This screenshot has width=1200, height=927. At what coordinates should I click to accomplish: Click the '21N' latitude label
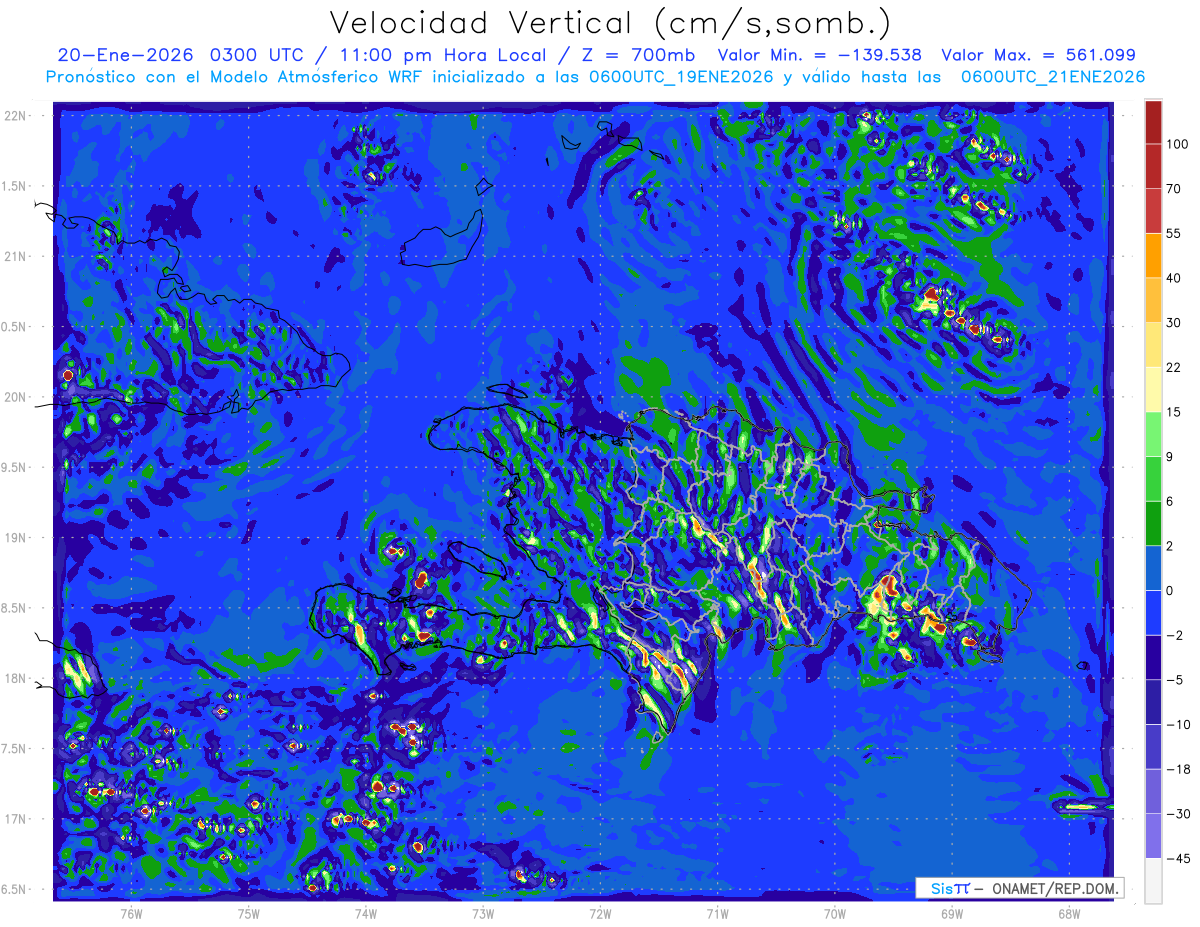click(x=17, y=256)
